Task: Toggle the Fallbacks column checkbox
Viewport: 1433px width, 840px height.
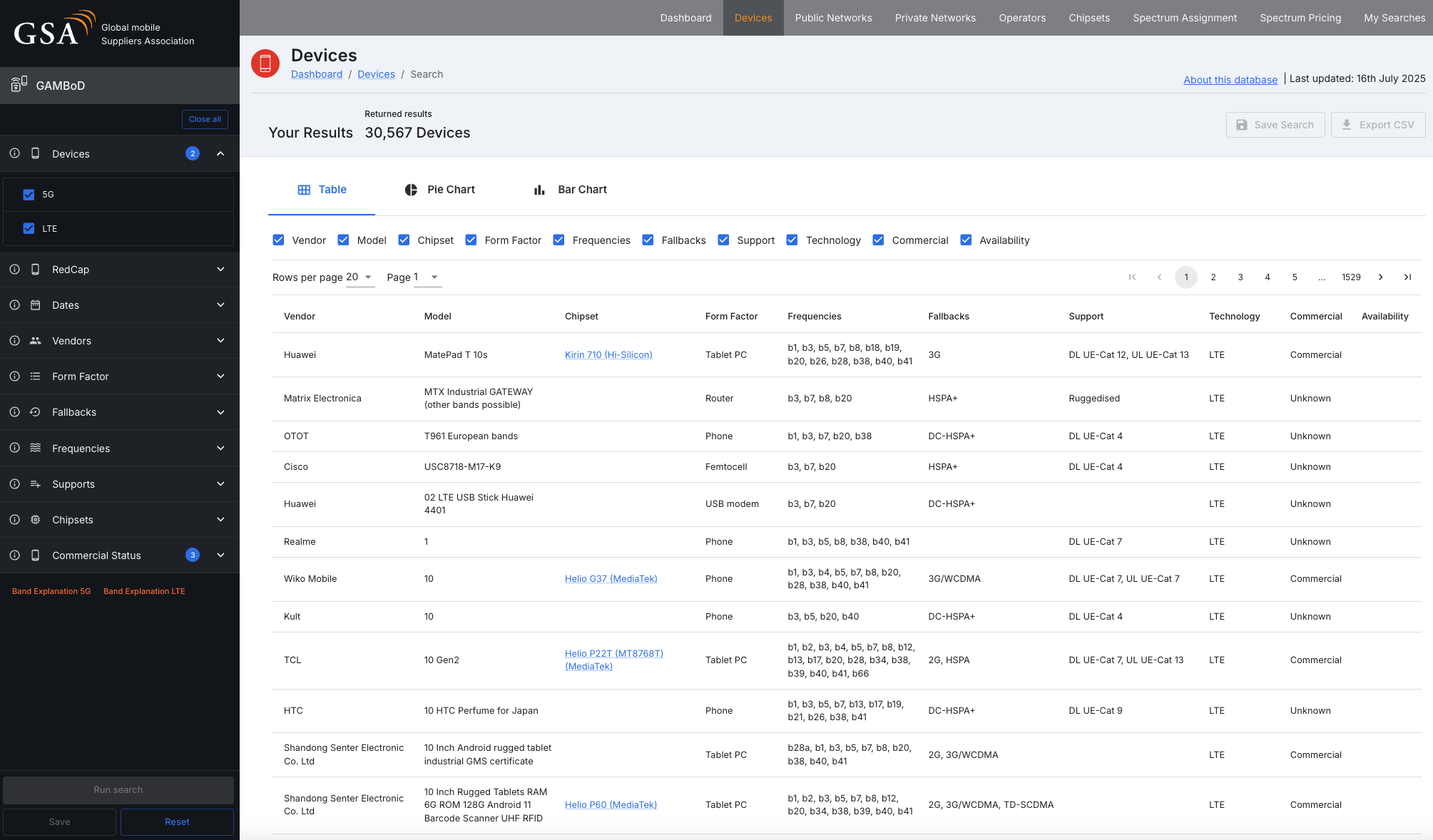Action: click(648, 240)
